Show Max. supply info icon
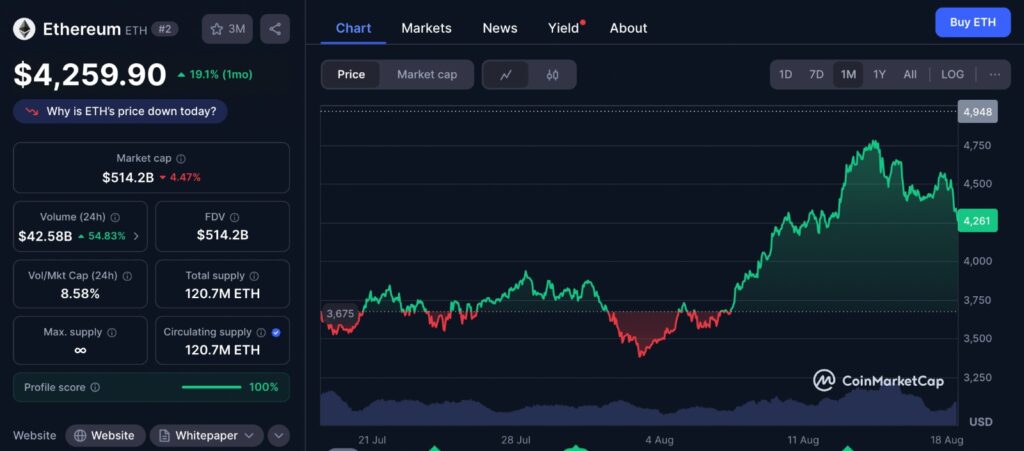 (x=112, y=333)
